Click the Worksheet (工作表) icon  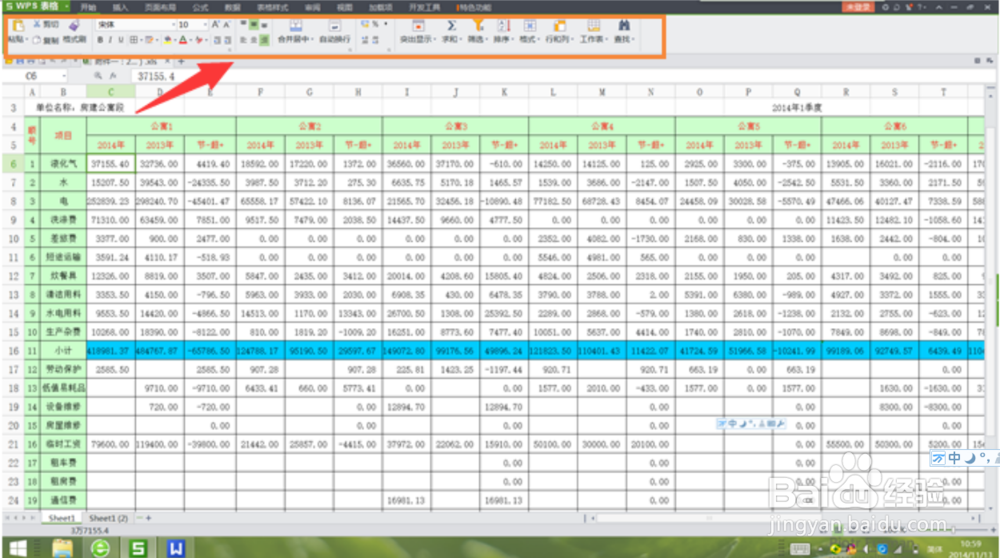(x=593, y=26)
